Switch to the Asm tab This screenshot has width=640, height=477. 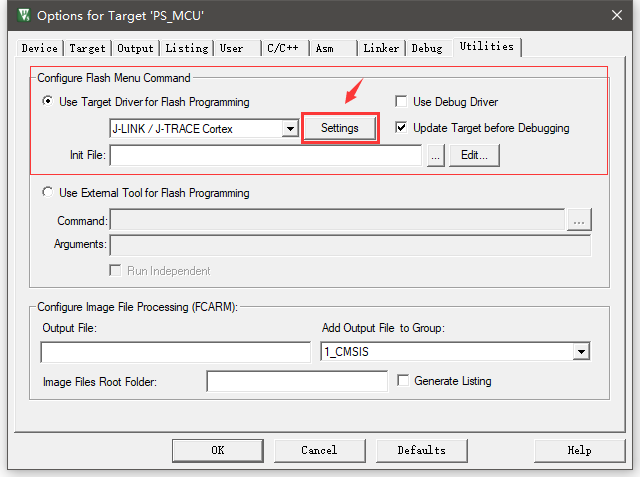tap(333, 48)
